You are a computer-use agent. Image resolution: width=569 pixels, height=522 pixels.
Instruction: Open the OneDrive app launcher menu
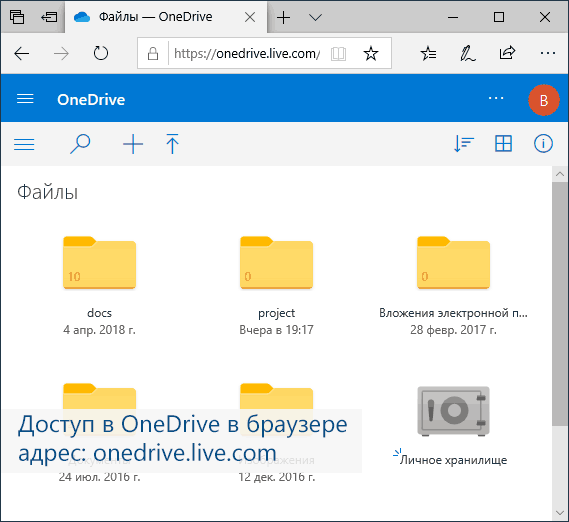coord(25,99)
